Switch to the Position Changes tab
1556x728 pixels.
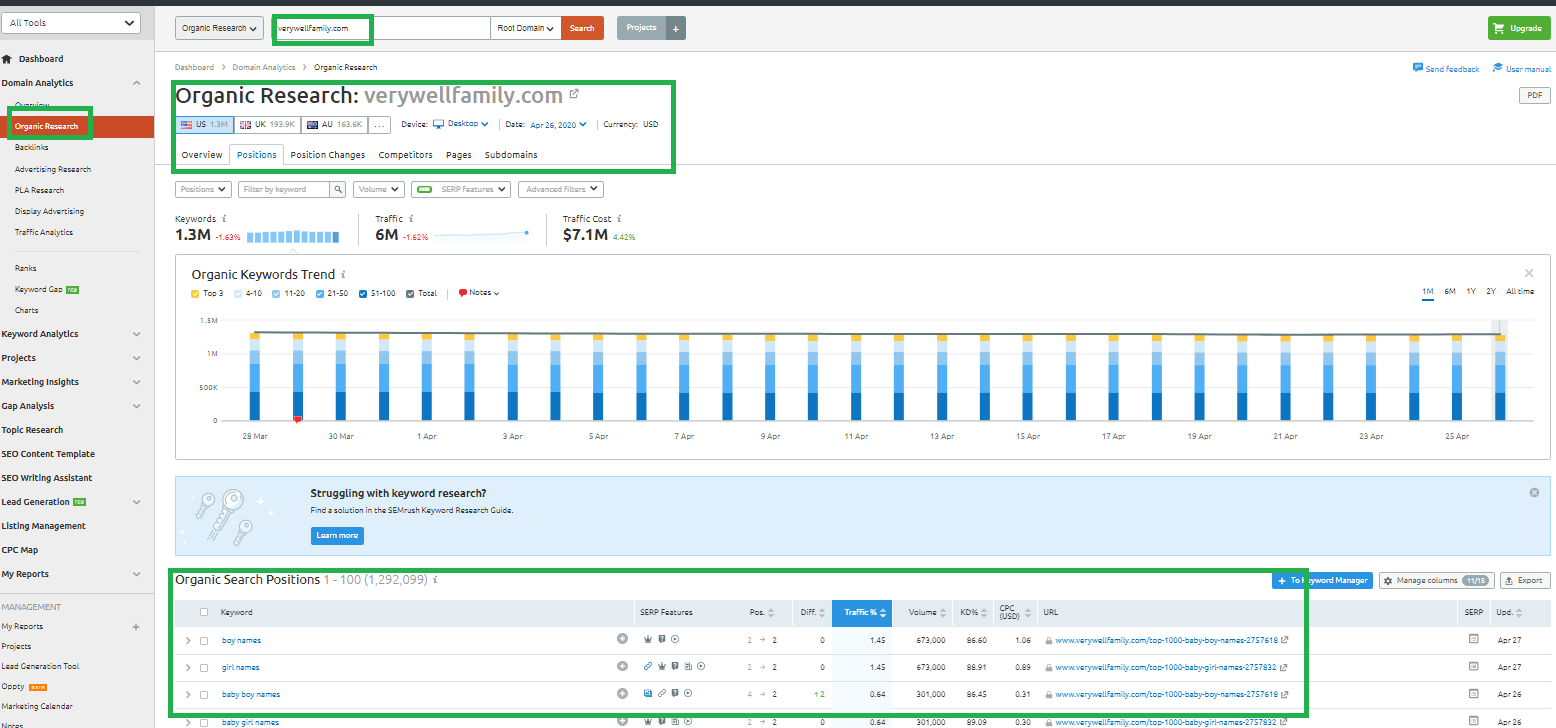point(328,155)
